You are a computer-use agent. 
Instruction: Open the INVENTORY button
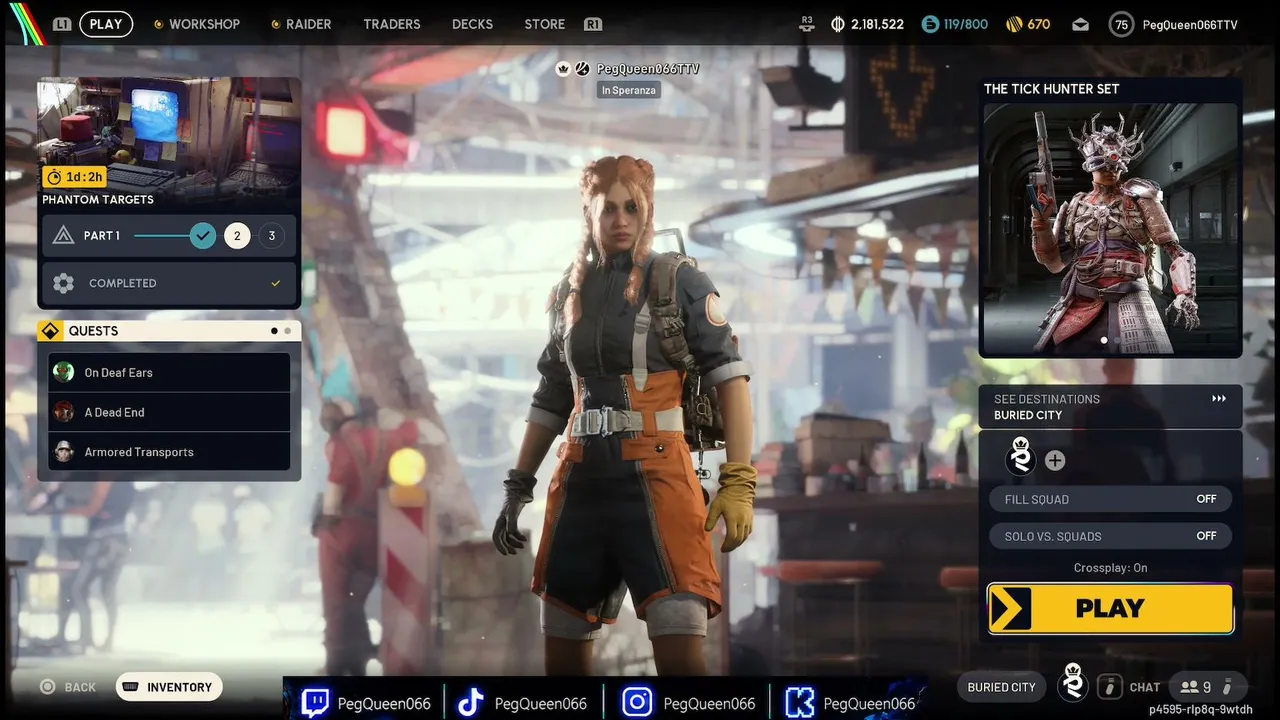tap(169, 687)
